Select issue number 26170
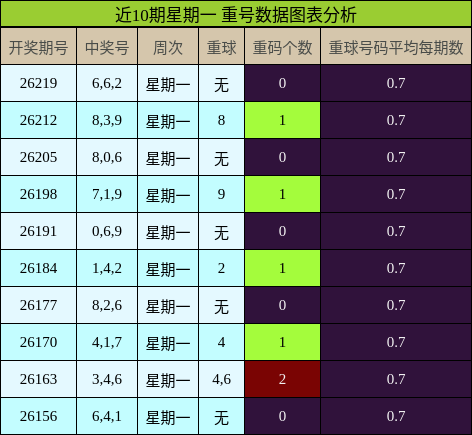The image size is (472, 435). [x=39, y=342]
